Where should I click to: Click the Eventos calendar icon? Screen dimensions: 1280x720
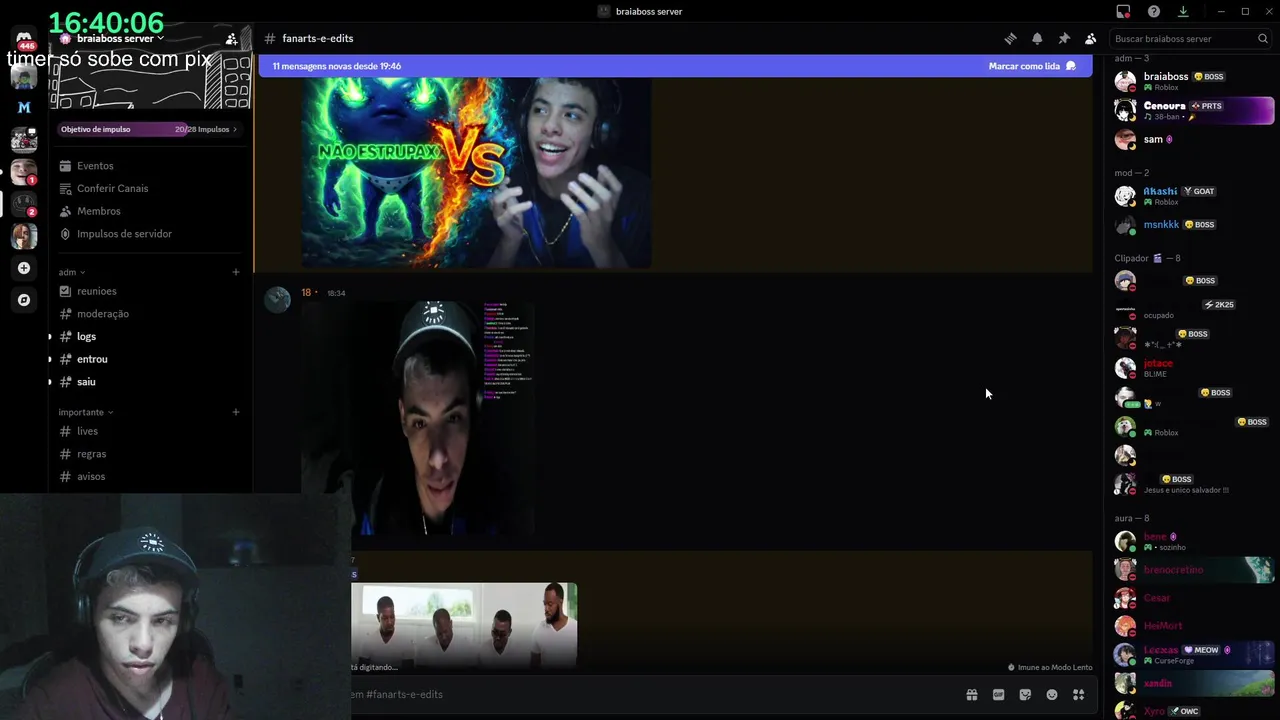pos(66,166)
